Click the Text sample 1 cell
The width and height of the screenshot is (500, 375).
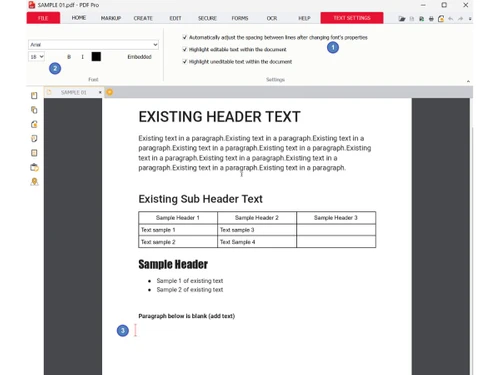pos(178,230)
